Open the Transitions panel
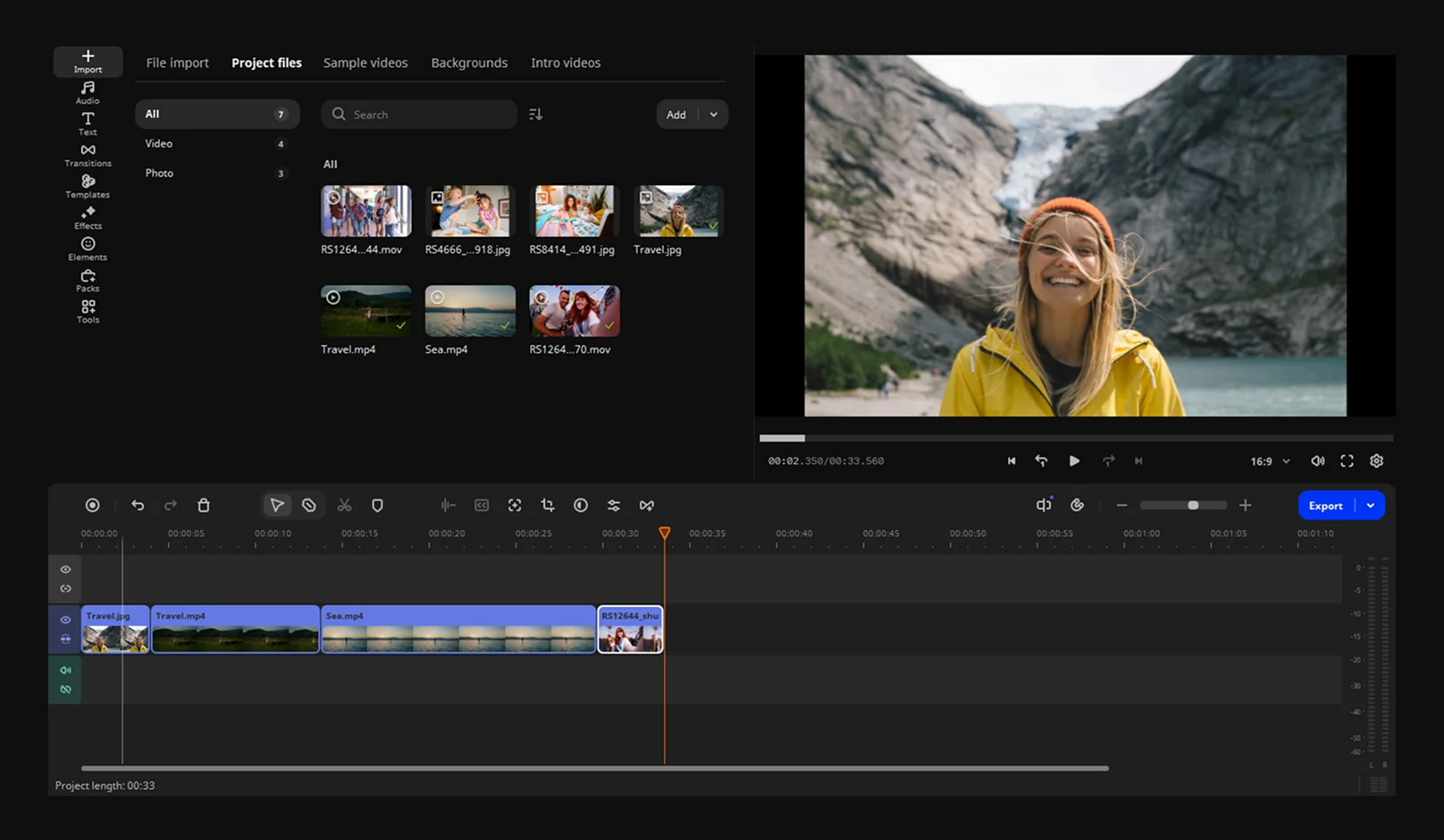This screenshot has height=840, width=1444. (x=88, y=155)
